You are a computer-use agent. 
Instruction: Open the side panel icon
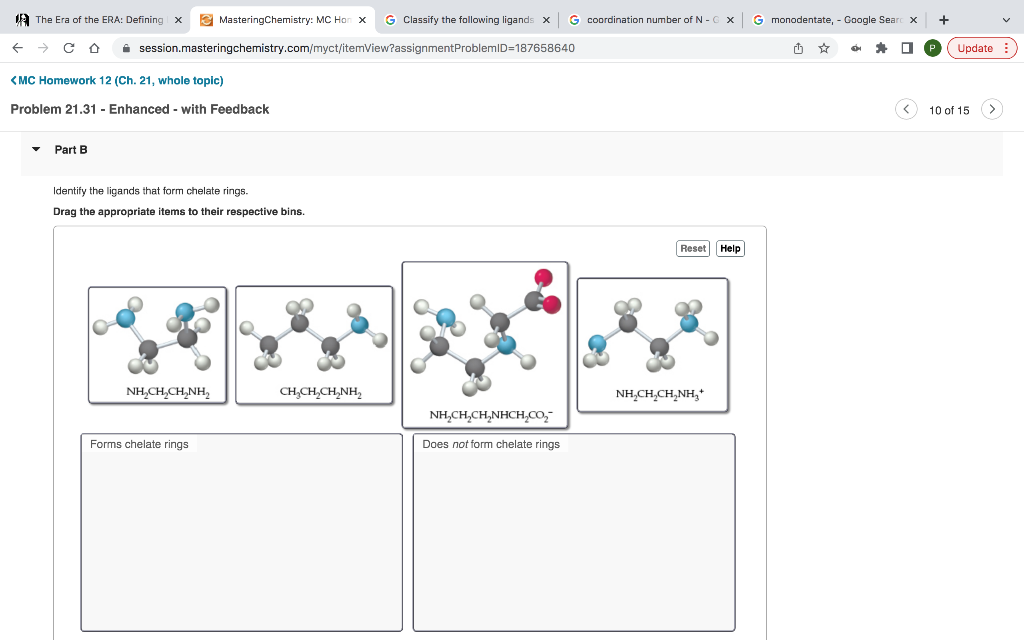point(906,47)
